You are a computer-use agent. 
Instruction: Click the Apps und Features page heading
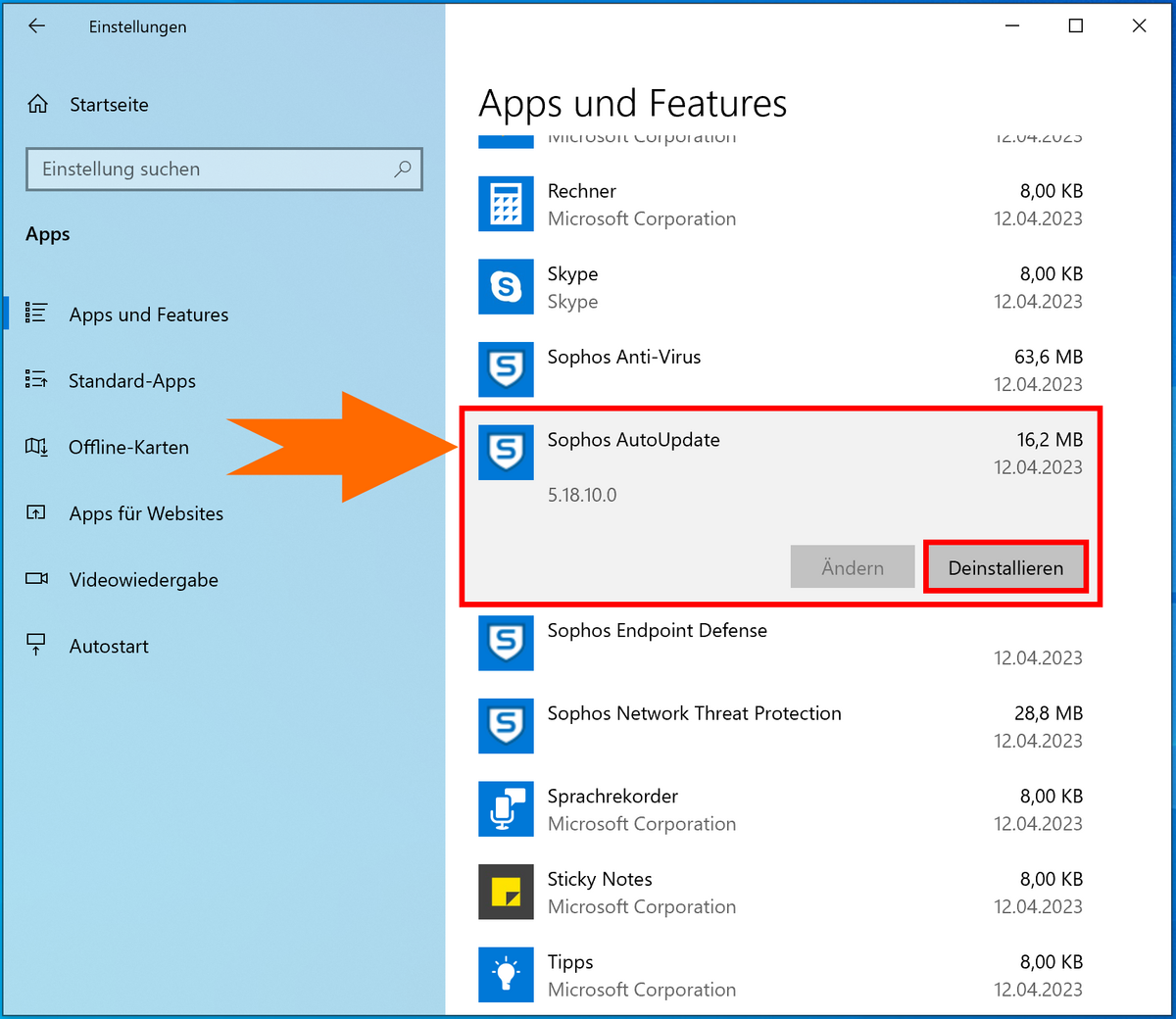(x=633, y=103)
